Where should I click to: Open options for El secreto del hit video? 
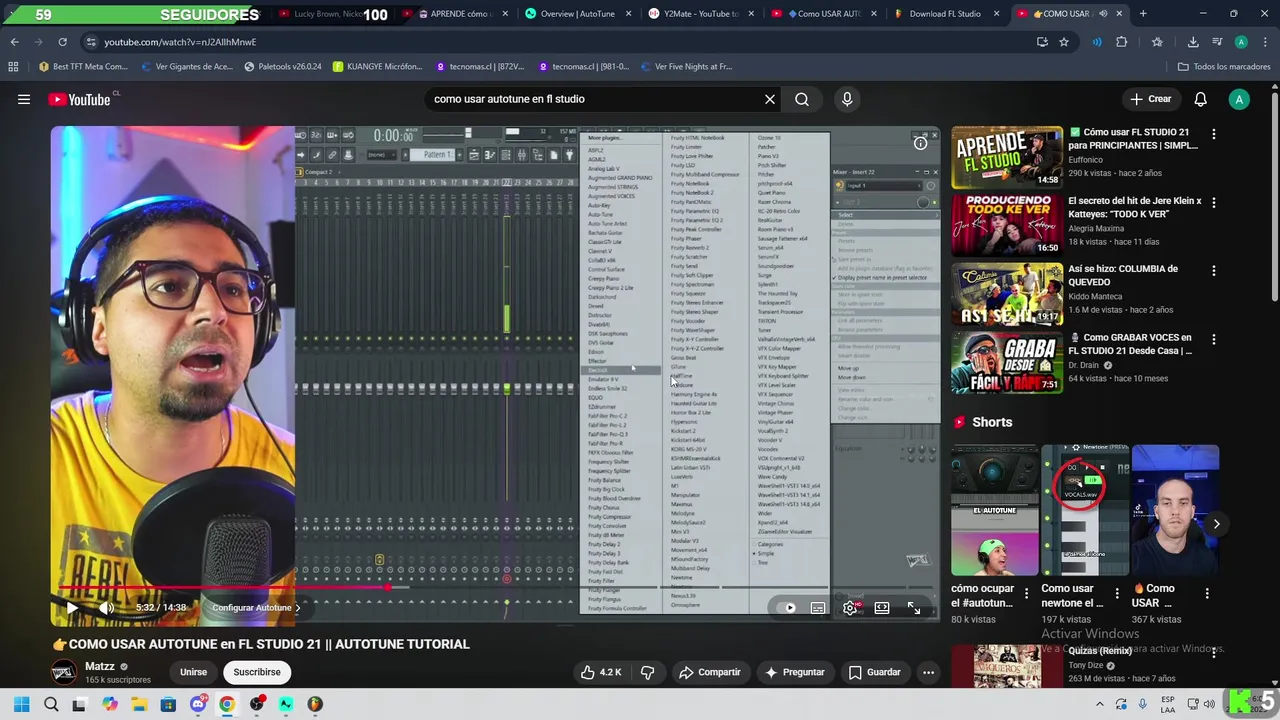1214,202
